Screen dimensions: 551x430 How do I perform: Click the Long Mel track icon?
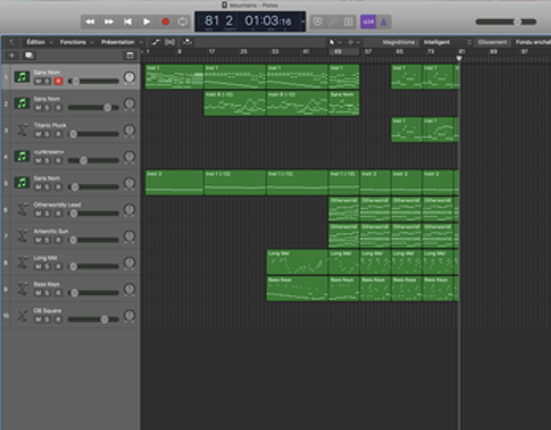click(x=22, y=262)
